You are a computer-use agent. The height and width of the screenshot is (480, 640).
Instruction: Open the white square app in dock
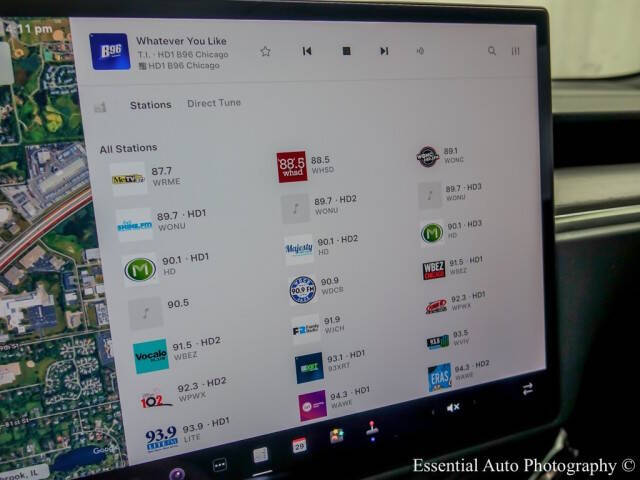click(x=260, y=455)
